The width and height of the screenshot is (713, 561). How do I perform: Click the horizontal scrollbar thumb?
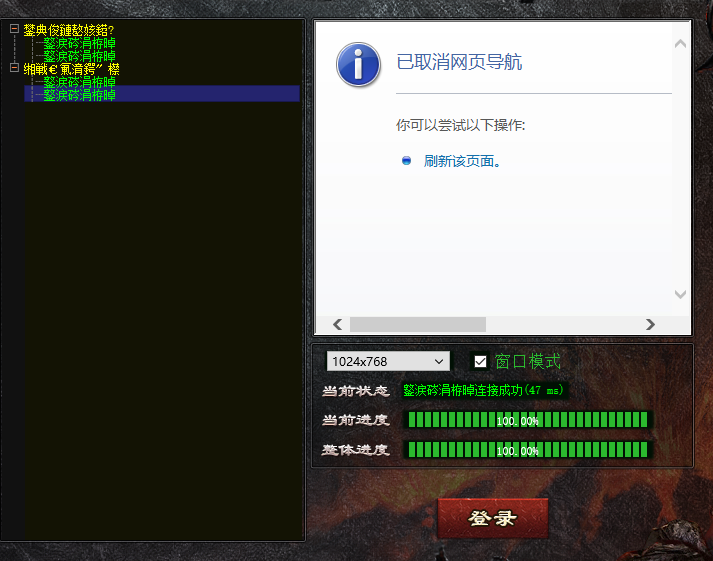point(418,324)
